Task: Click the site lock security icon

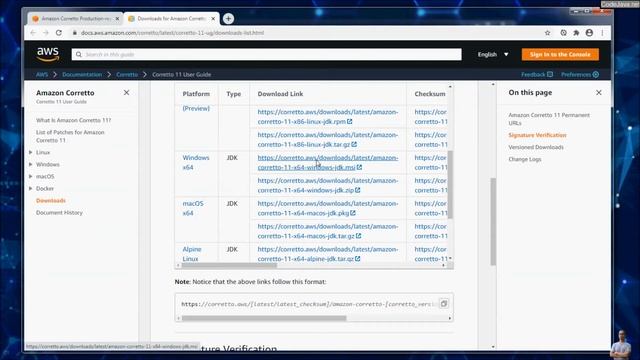Action: tap(74, 33)
